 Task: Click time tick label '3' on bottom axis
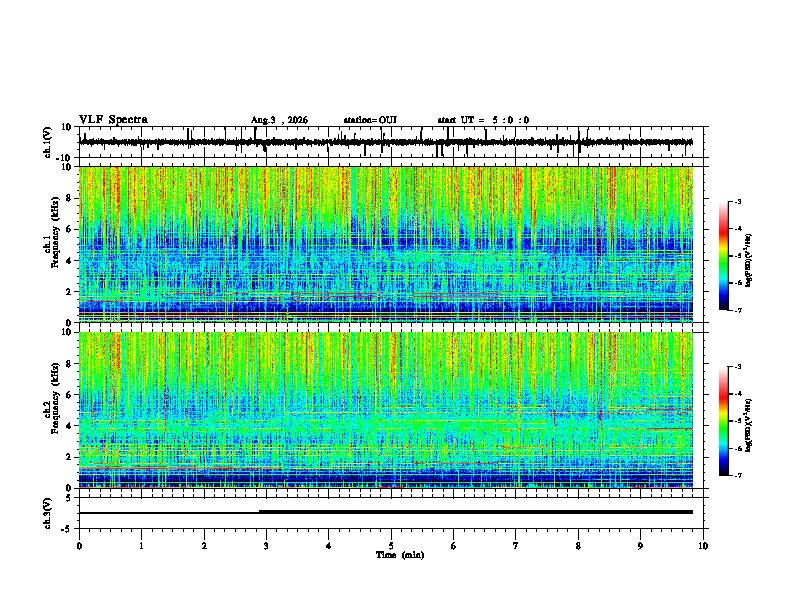(266, 546)
